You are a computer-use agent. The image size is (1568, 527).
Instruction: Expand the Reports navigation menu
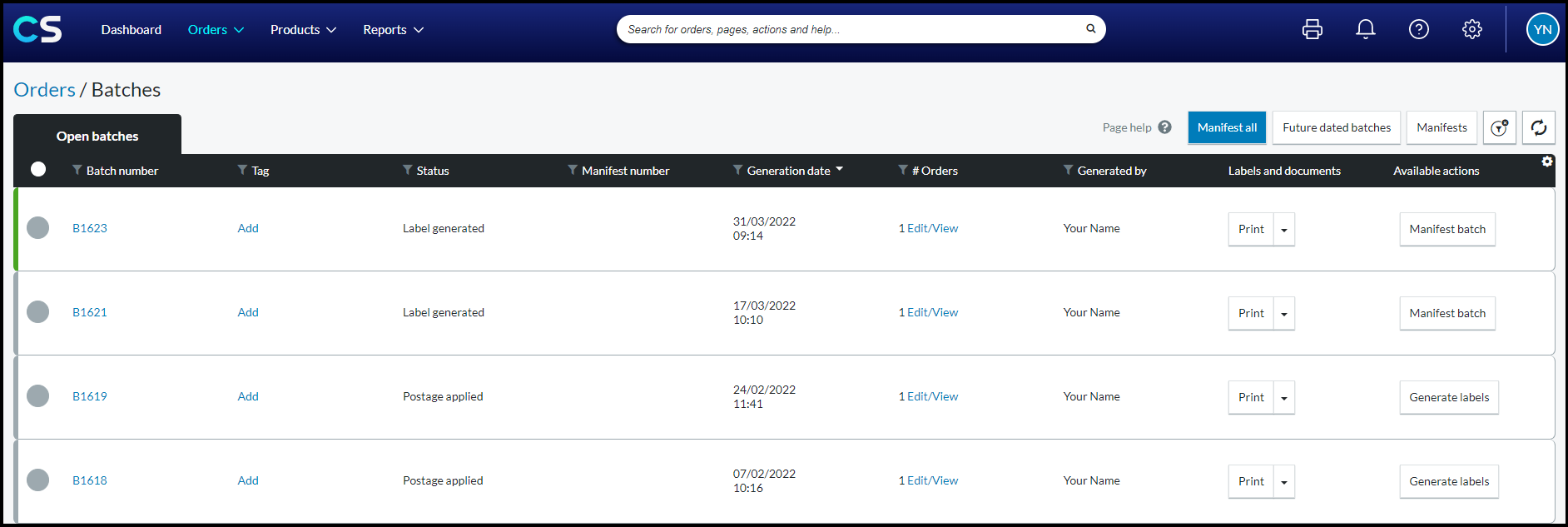[x=393, y=30]
